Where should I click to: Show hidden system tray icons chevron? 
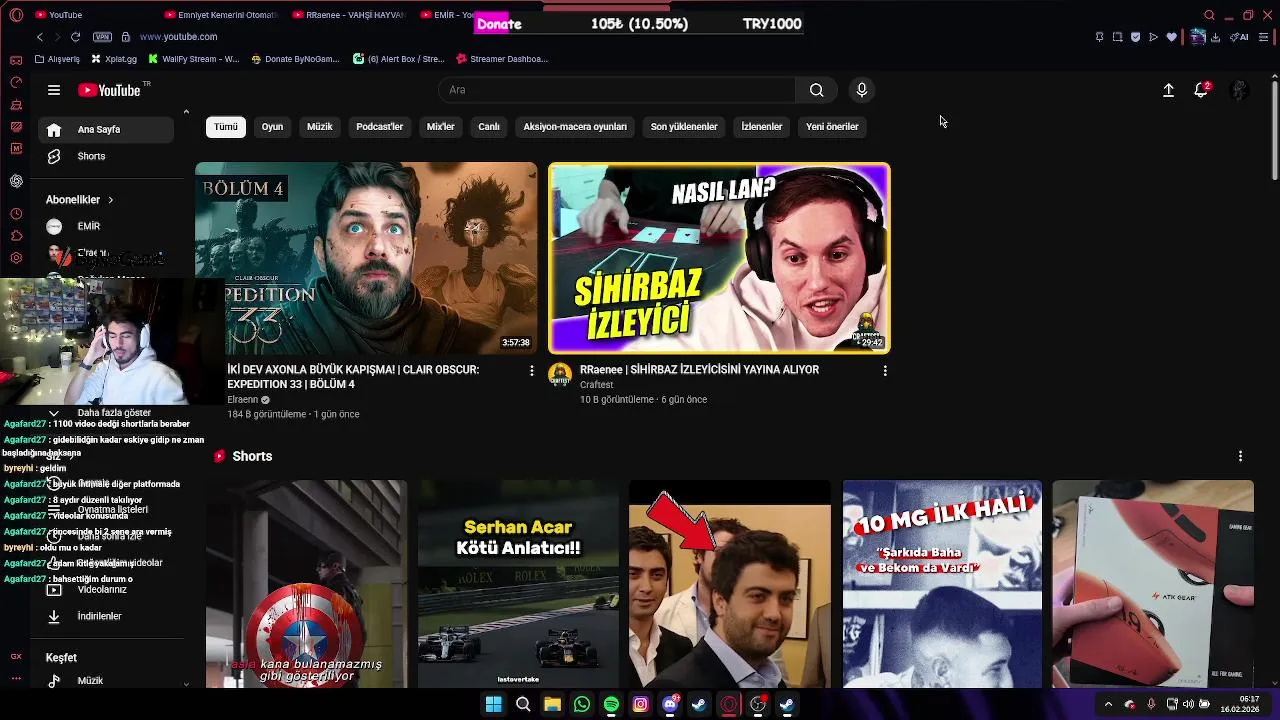[1108, 705]
